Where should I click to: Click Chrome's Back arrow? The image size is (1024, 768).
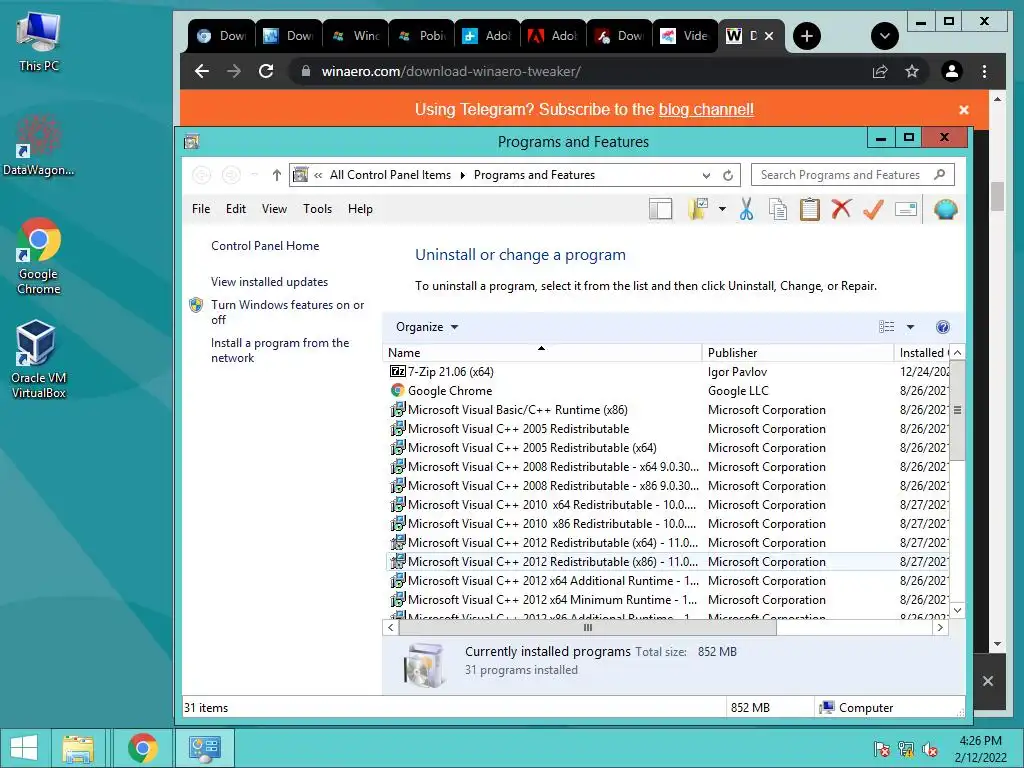click(x=202, y=71)
